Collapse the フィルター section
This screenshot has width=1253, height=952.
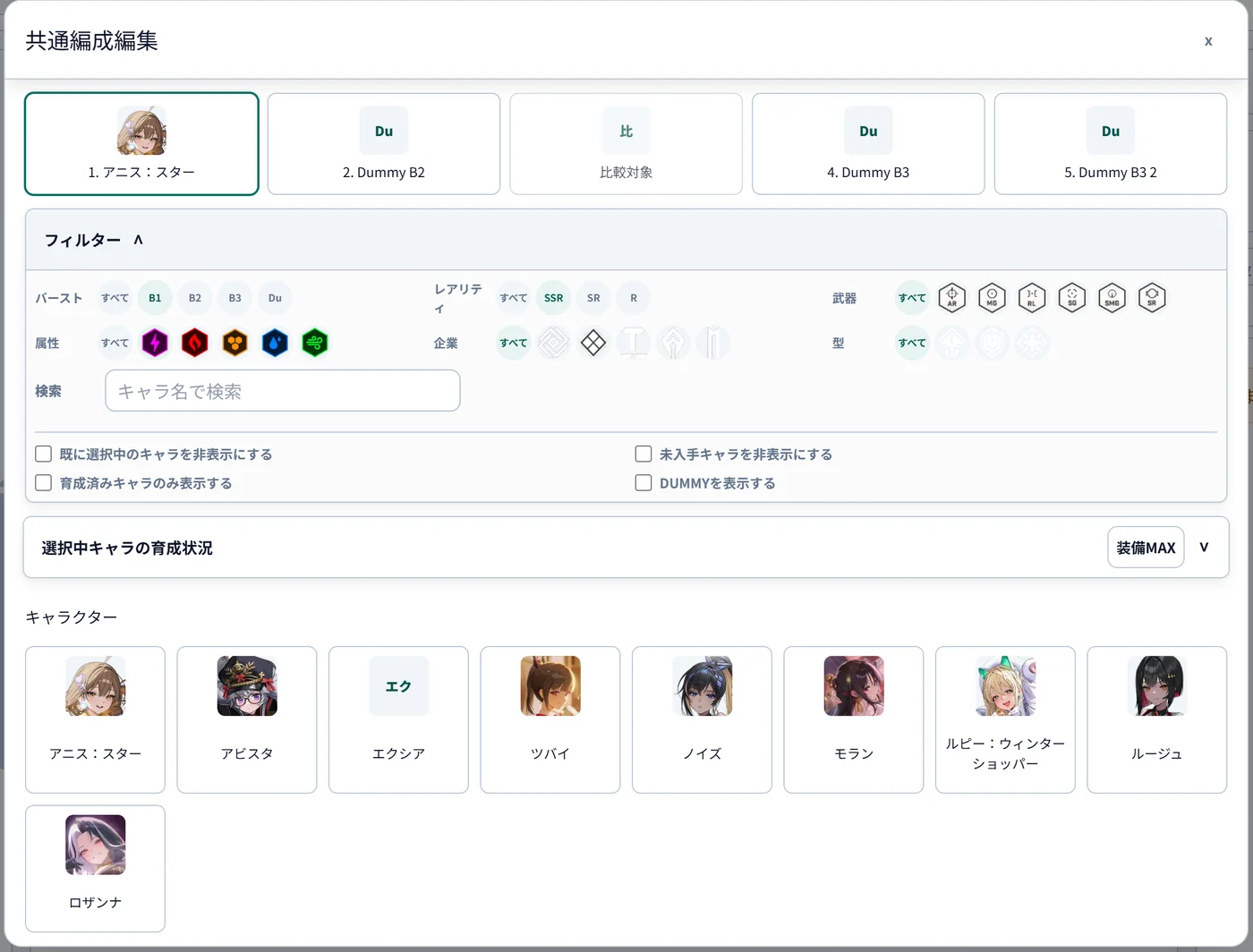pos(138,240)
